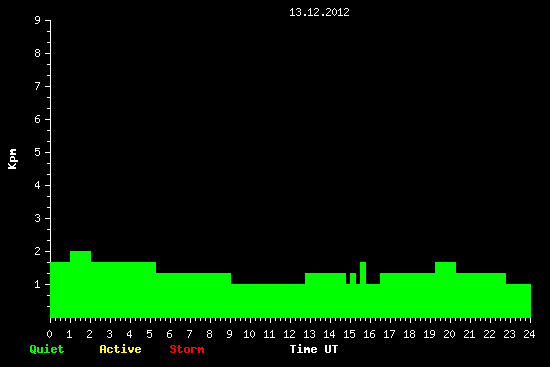
Task: Click the Kpm vertical axis label
Action: pos(12,159)
